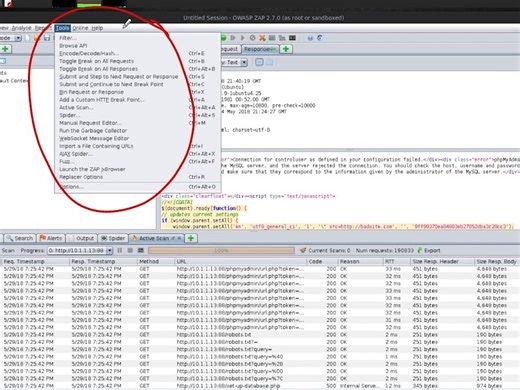Click the scan progress details icon
This screenshot has width=520, height=390.
tap(141, 250)
